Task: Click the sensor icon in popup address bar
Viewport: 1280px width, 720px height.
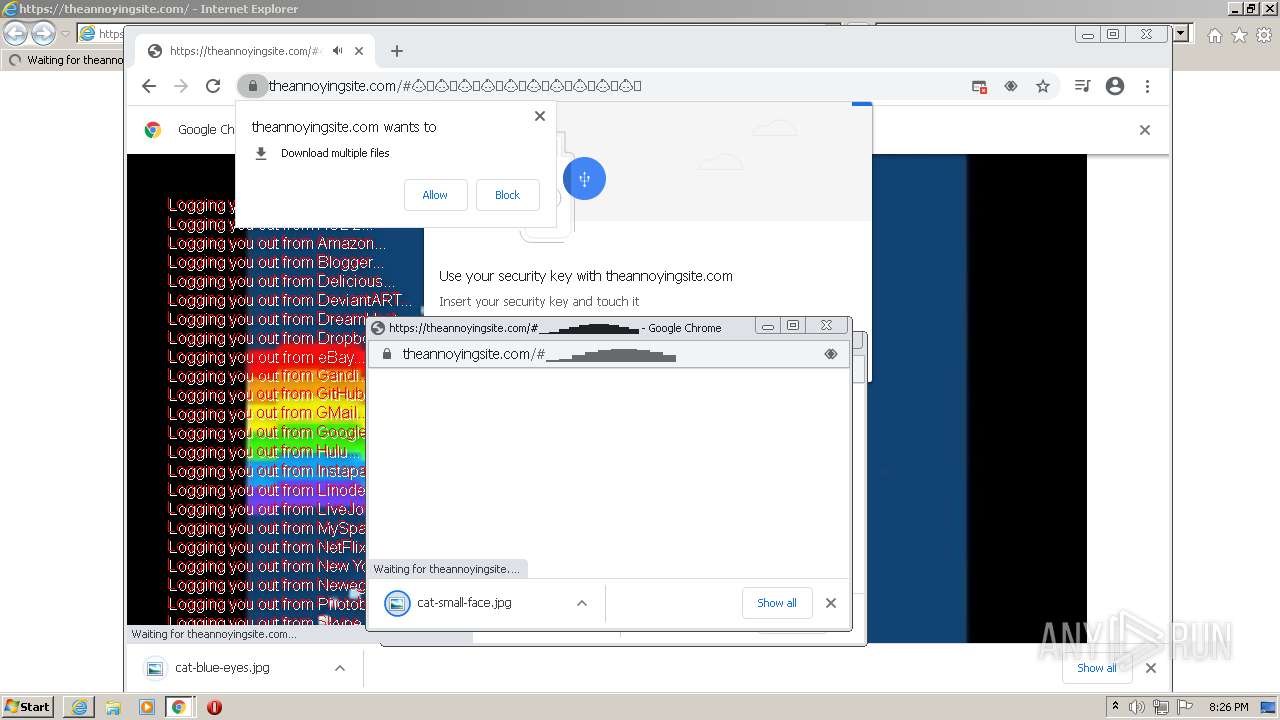Action: click(830, 354)
